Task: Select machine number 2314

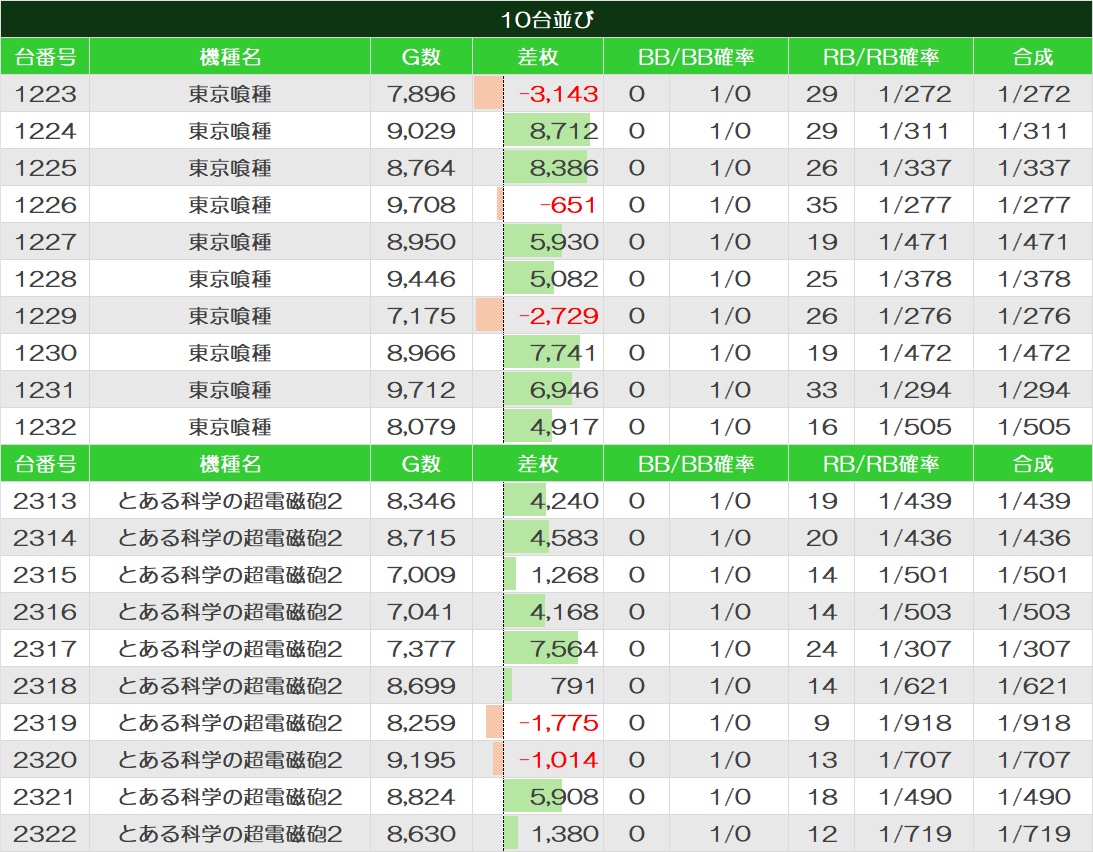Action: click(x=45, y=537)
